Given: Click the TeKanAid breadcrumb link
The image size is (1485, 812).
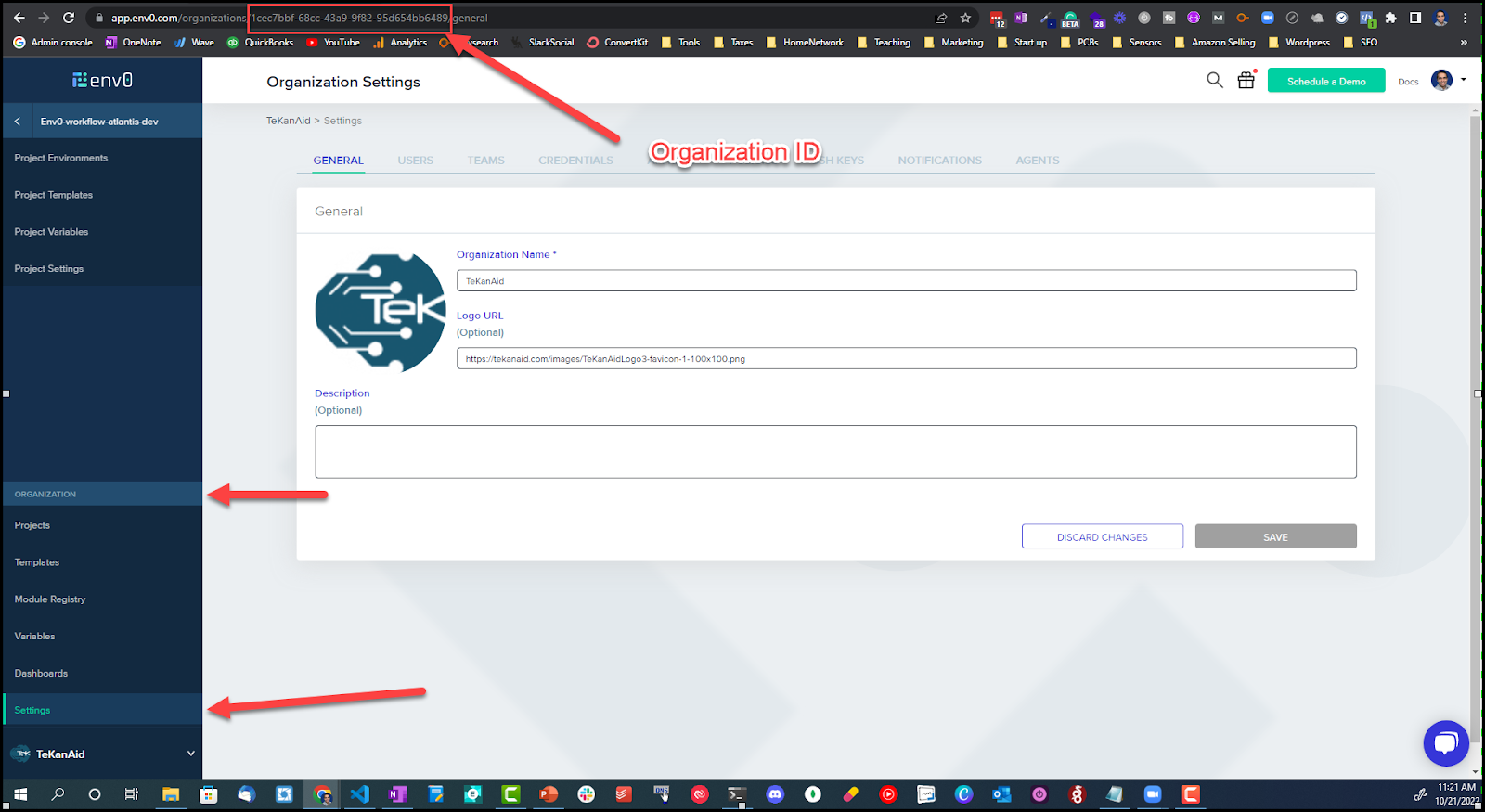Looking at the screenshot, I should [x=289, y=121].
